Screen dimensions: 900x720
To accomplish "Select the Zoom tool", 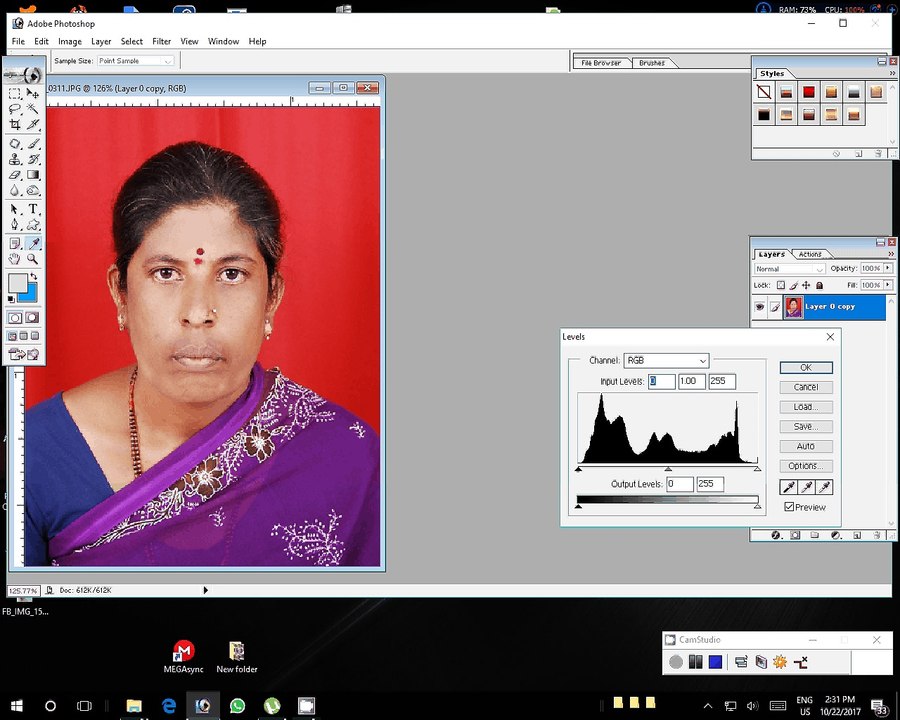I will tap(33, 259).
